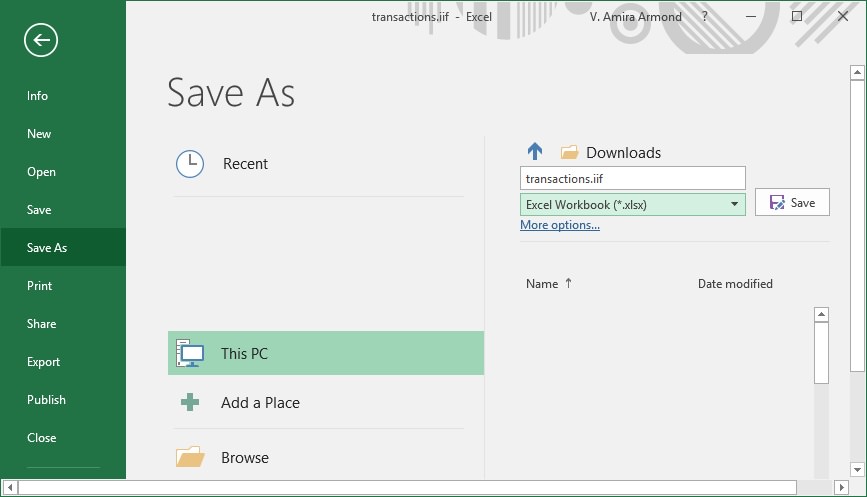Screen dimensions: 867x497
Task: Click the main pane scrollbar down arrow
Action: [x=857, y=470]
